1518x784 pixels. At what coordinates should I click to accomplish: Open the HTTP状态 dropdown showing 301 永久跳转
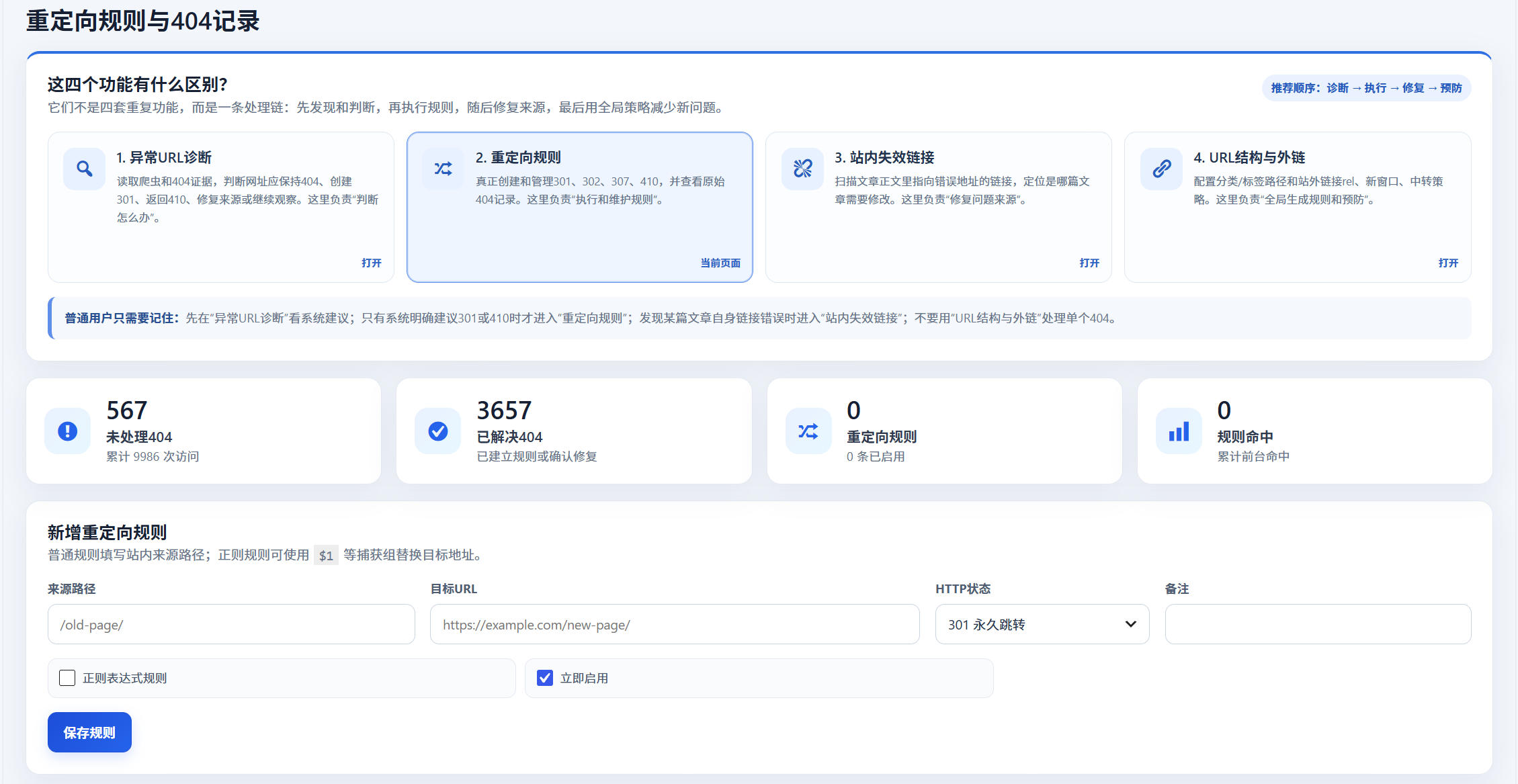click(x=1042, y=624)
